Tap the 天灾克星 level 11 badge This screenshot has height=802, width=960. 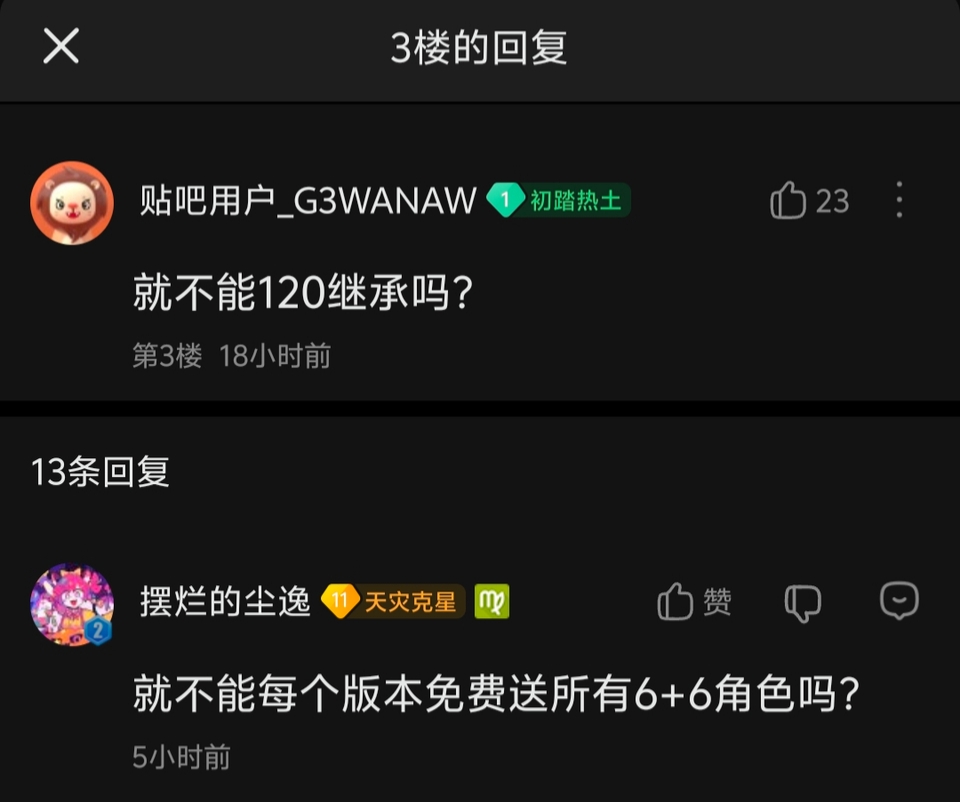(x=392, y=601)
